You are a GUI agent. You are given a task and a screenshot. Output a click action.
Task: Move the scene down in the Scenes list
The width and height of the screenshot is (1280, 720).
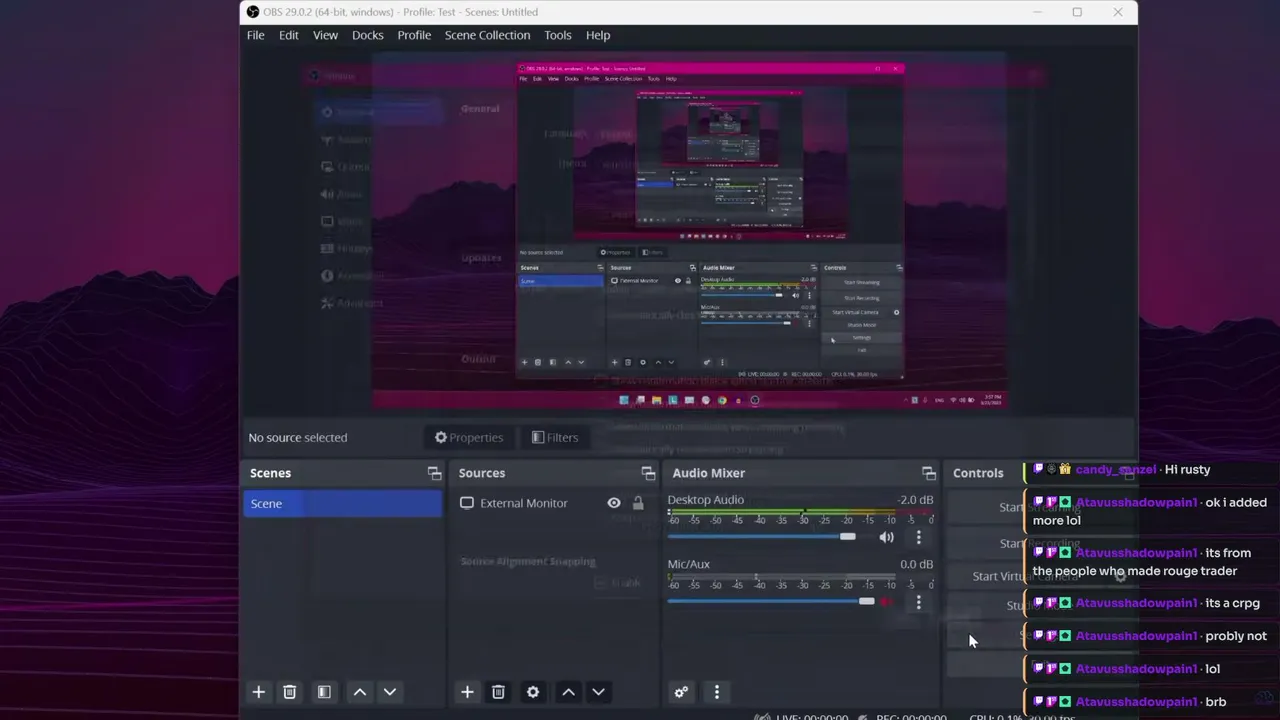pyautogui.click(x=390, y=692)
